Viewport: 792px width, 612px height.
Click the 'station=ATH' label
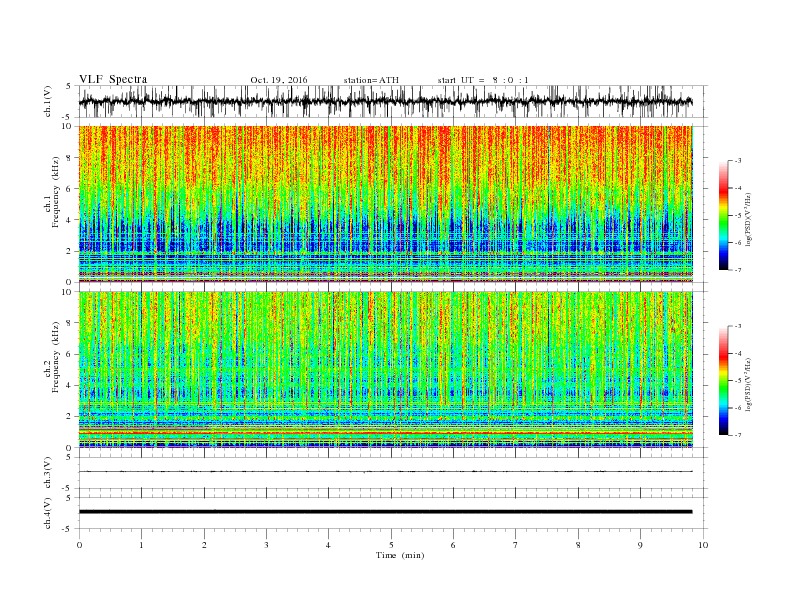coord(371,80)
